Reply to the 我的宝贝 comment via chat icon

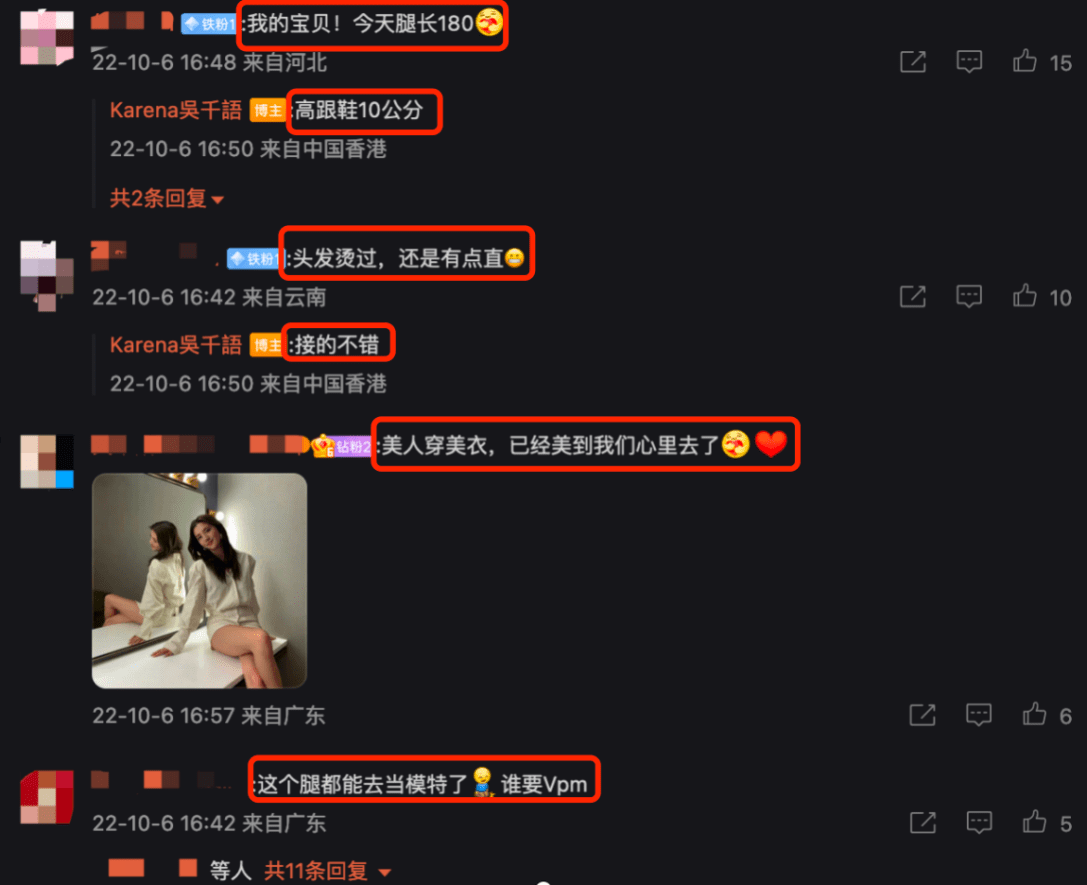click(x=969, y=62)
